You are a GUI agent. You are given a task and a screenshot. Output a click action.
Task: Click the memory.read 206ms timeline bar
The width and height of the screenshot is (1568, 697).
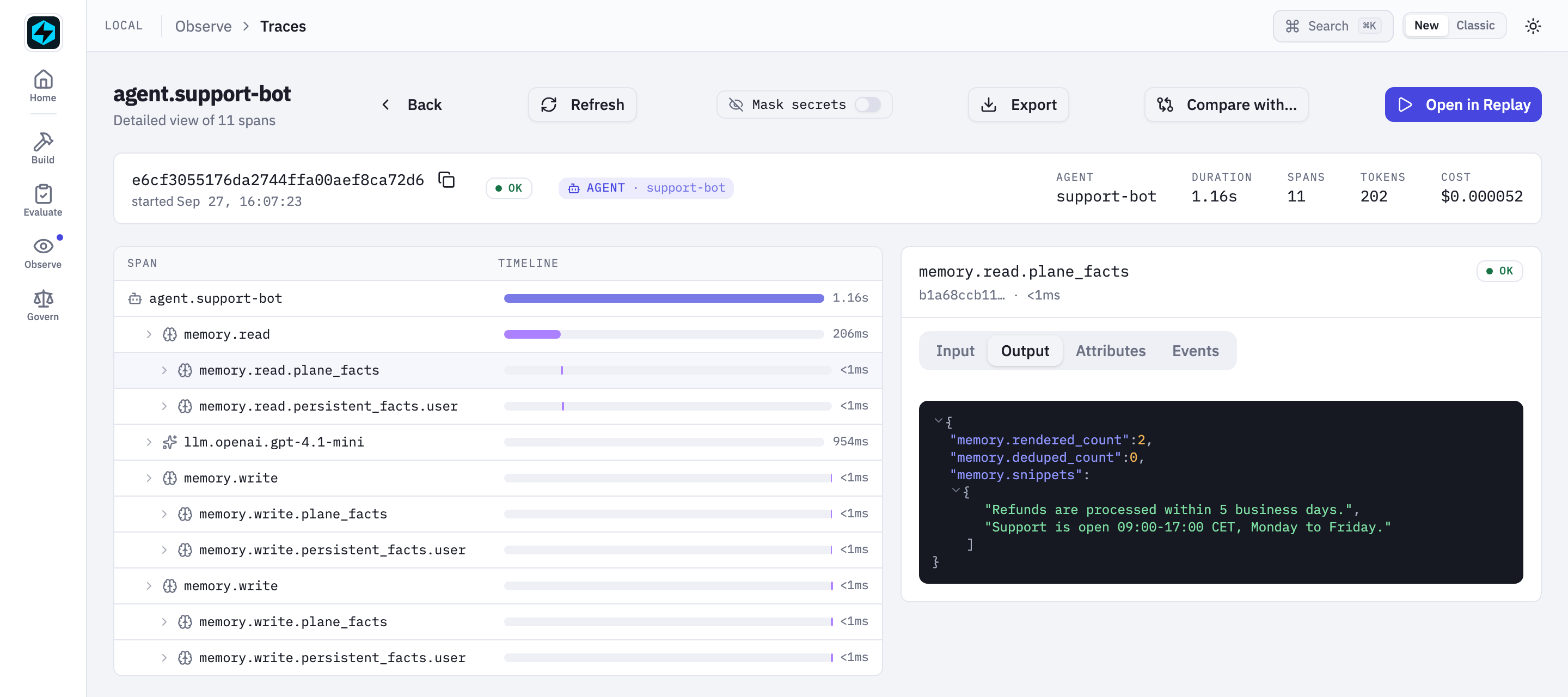pyautogui.click(x=532, y=334)
